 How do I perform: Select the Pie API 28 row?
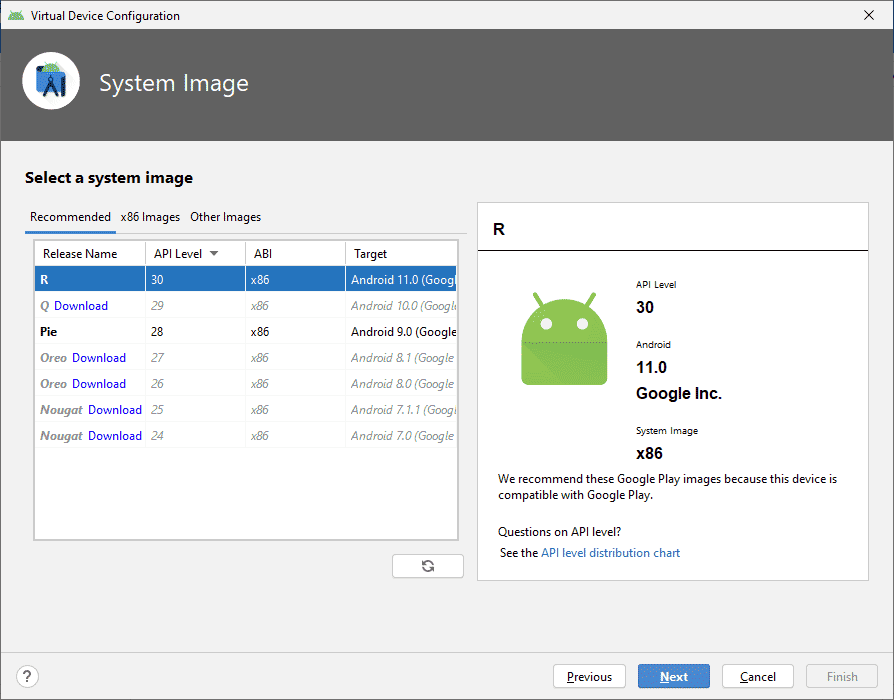click(x=245, y=332)
